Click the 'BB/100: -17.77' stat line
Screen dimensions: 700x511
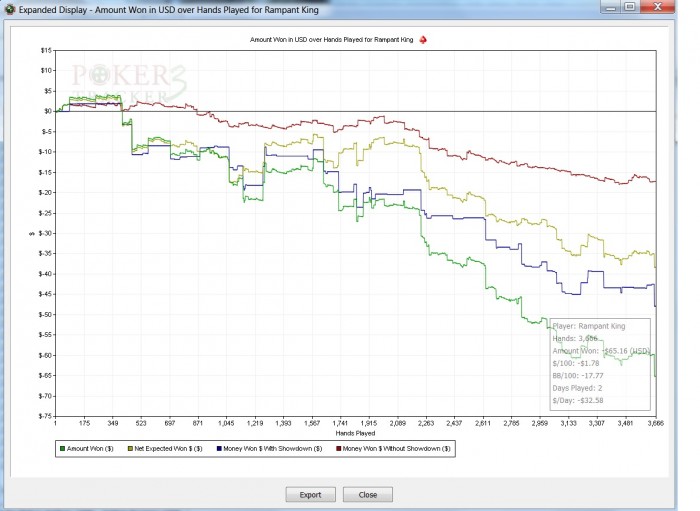point(578,376)
